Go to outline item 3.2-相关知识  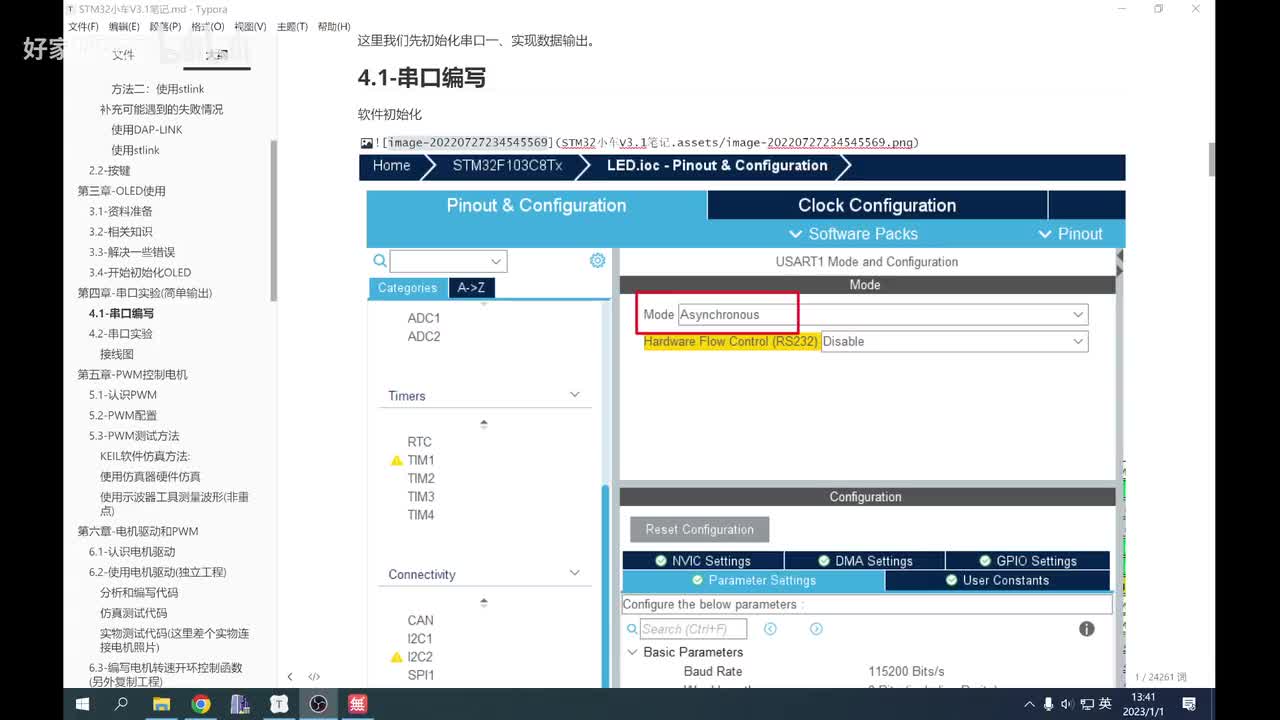coord(120,232)
